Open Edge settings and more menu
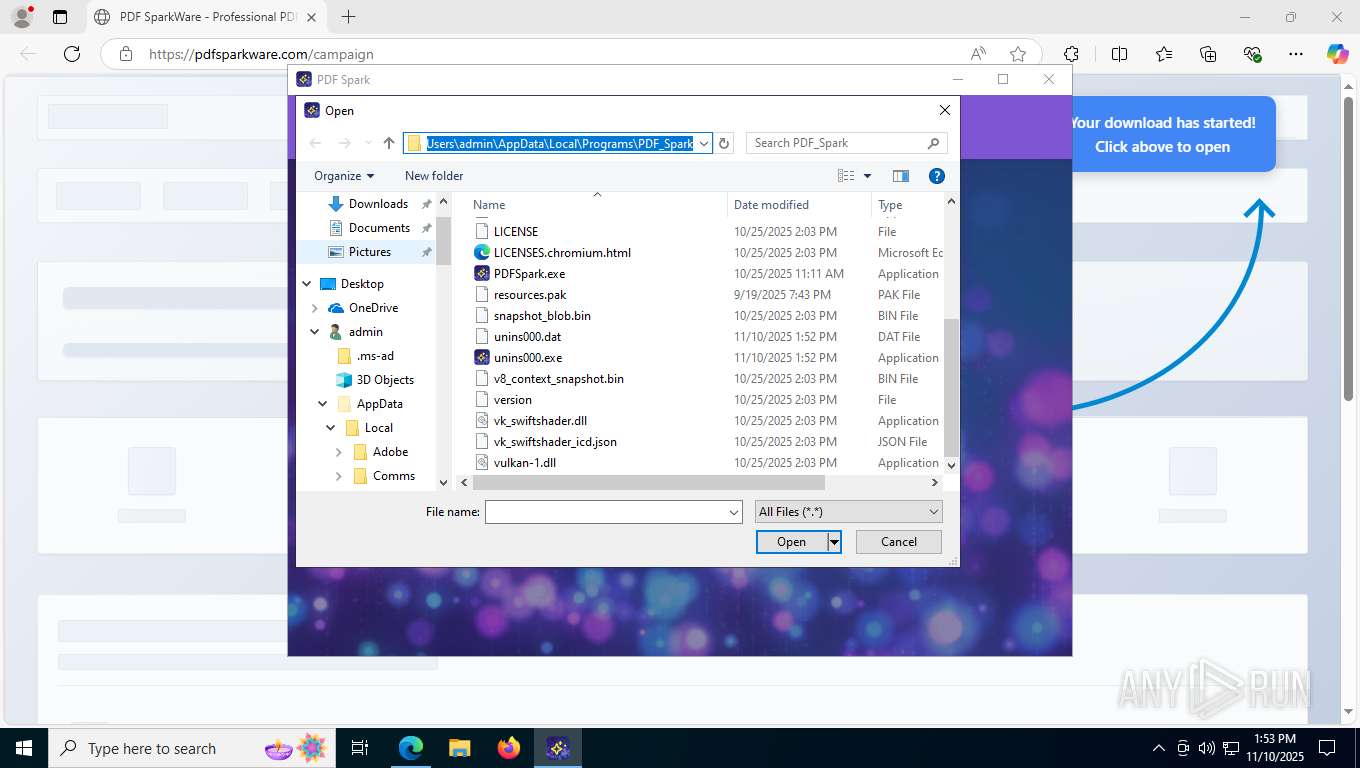The width and height of the screenshot is (1360, 768). point(1296,54)
